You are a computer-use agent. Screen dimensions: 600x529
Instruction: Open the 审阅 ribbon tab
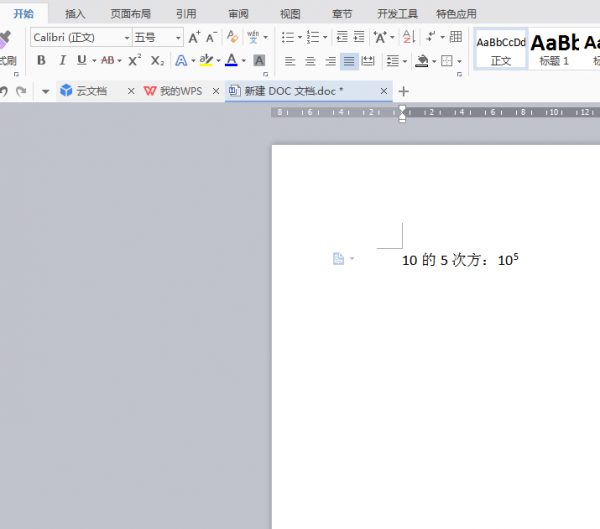[238, 14]
